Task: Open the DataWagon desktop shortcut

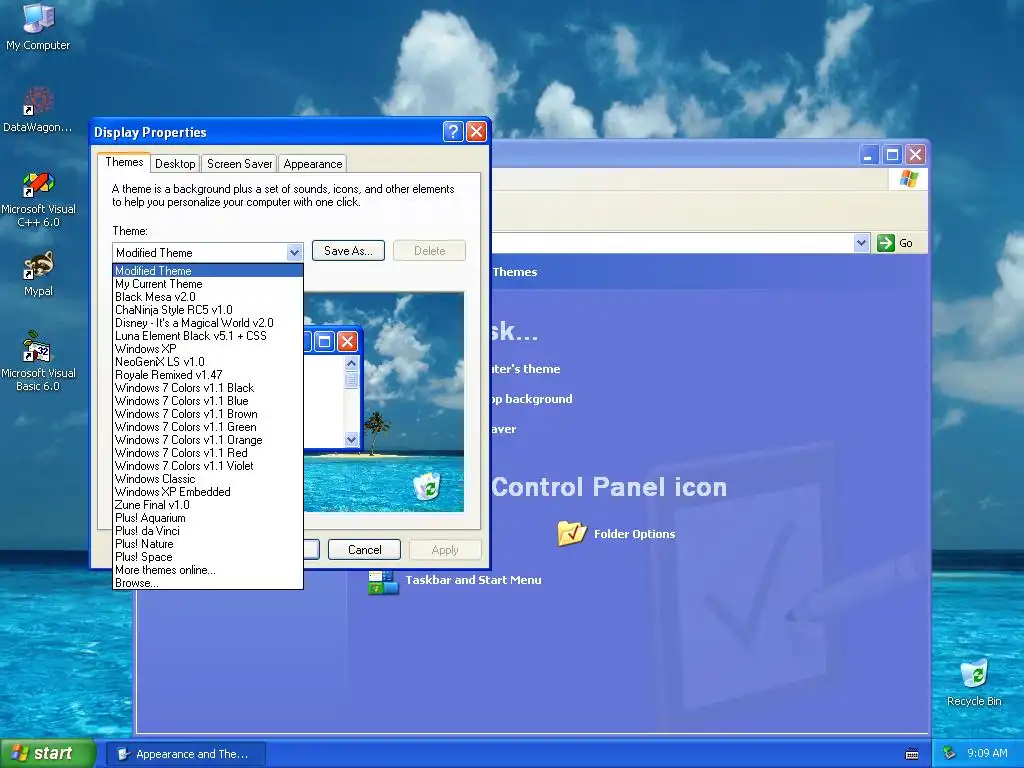Action: tap(38, 109)
